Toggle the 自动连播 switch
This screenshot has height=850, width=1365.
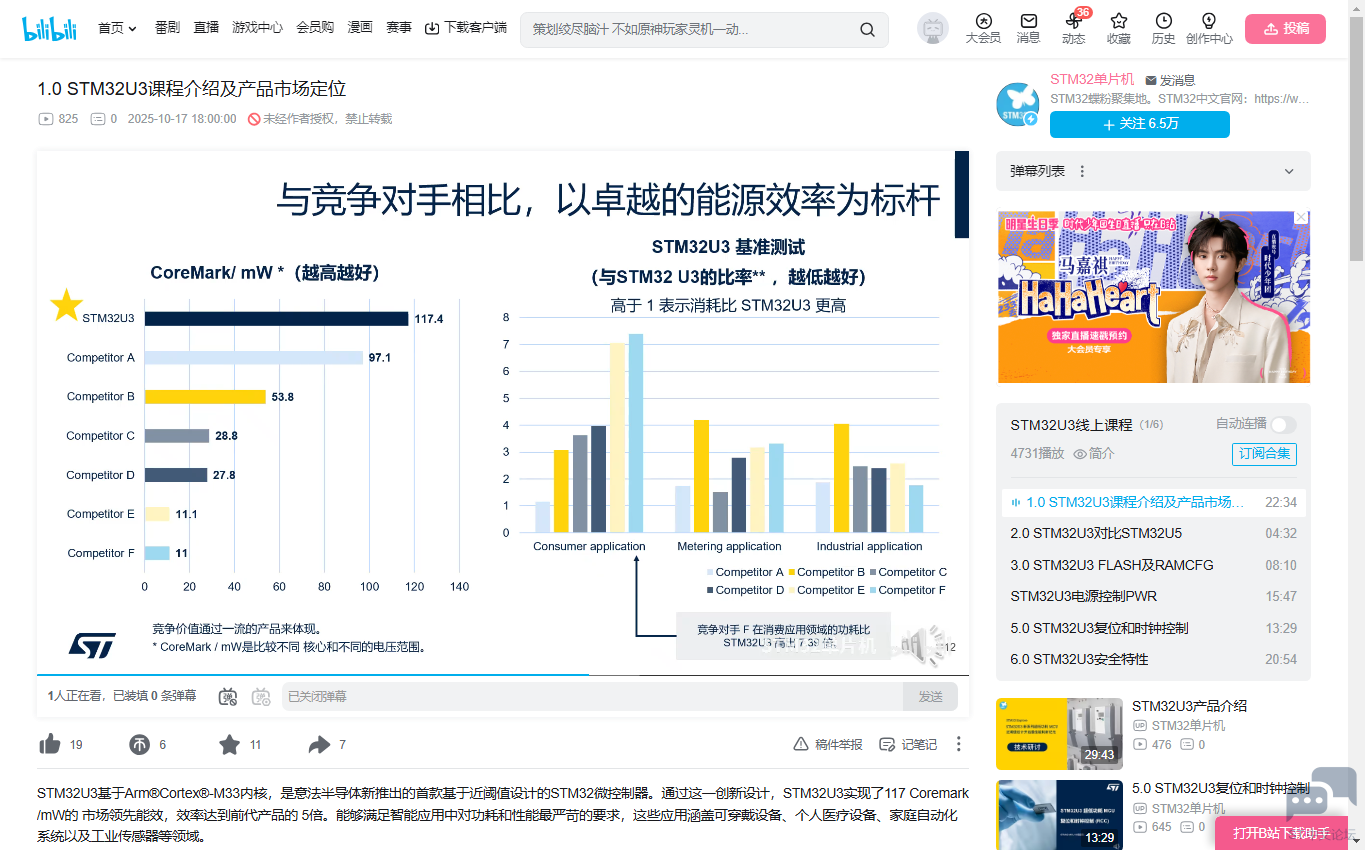tap(1283, 424)
